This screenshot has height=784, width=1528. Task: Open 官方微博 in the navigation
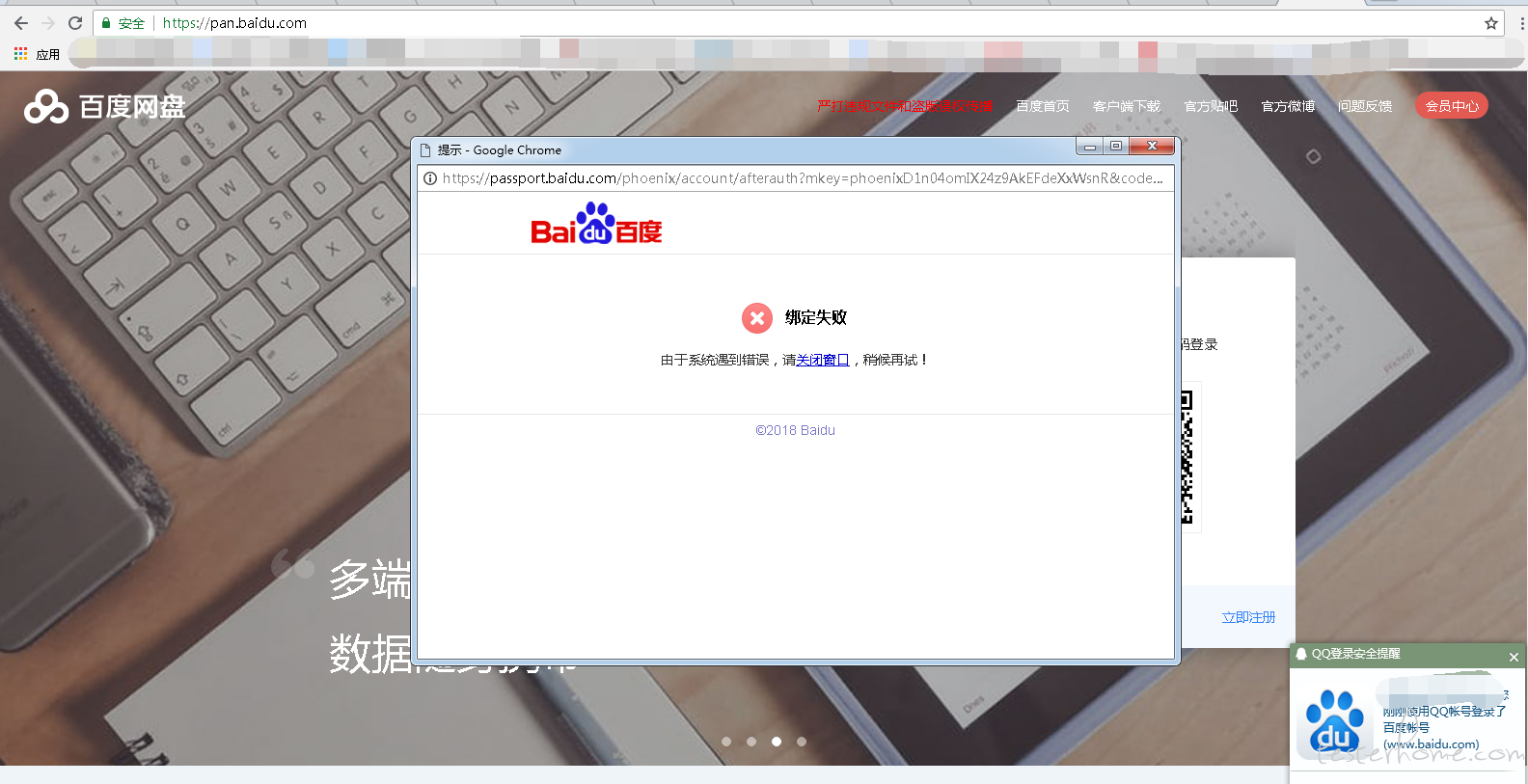coord(1288,106)
